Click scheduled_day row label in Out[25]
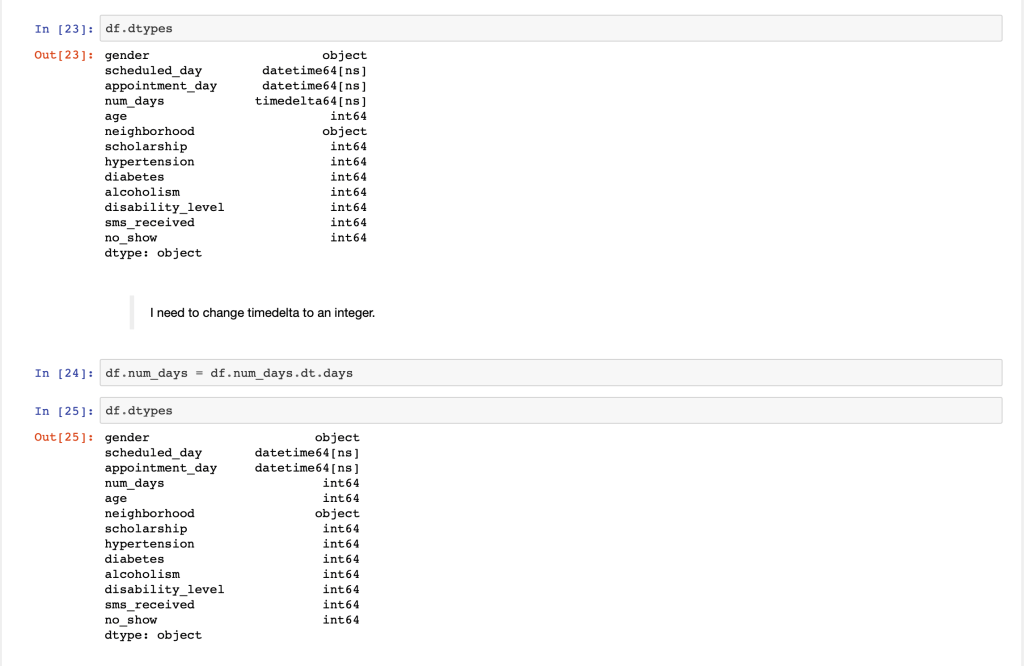 click(153, 453)
